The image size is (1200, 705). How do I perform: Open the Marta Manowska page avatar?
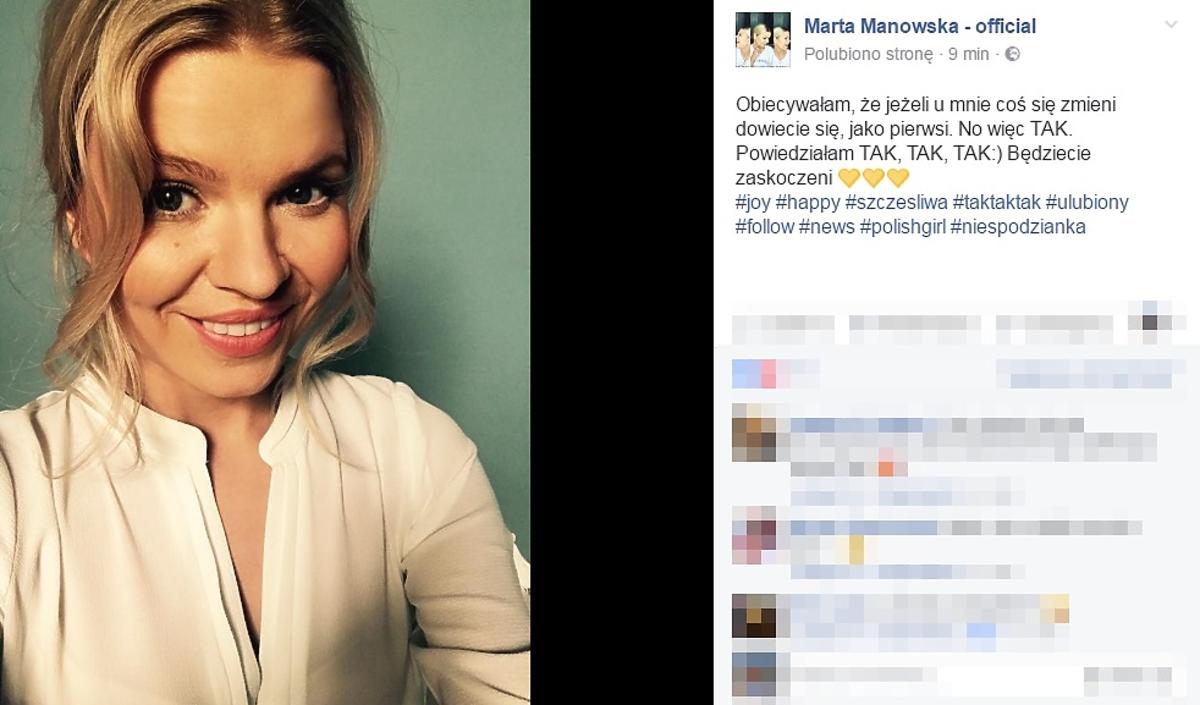tap(756, 40)
